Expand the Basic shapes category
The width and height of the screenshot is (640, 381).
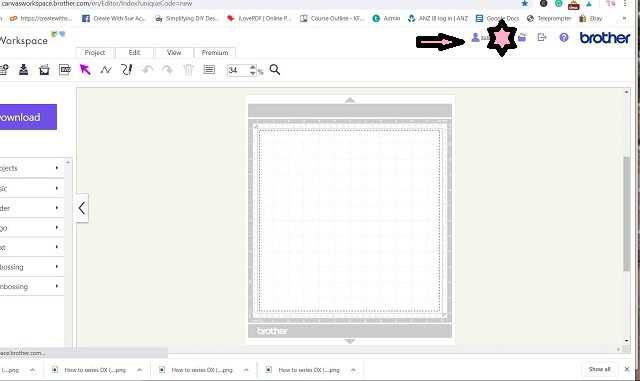[31, 188]
